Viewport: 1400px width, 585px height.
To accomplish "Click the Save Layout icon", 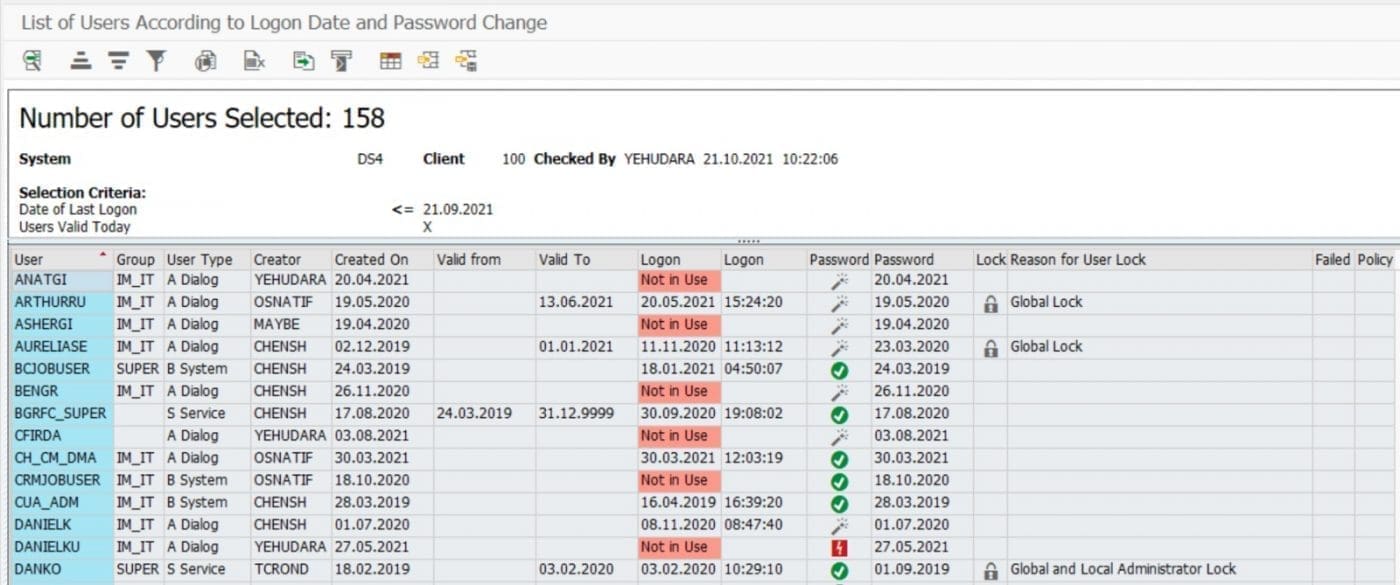I will [466, 61].
